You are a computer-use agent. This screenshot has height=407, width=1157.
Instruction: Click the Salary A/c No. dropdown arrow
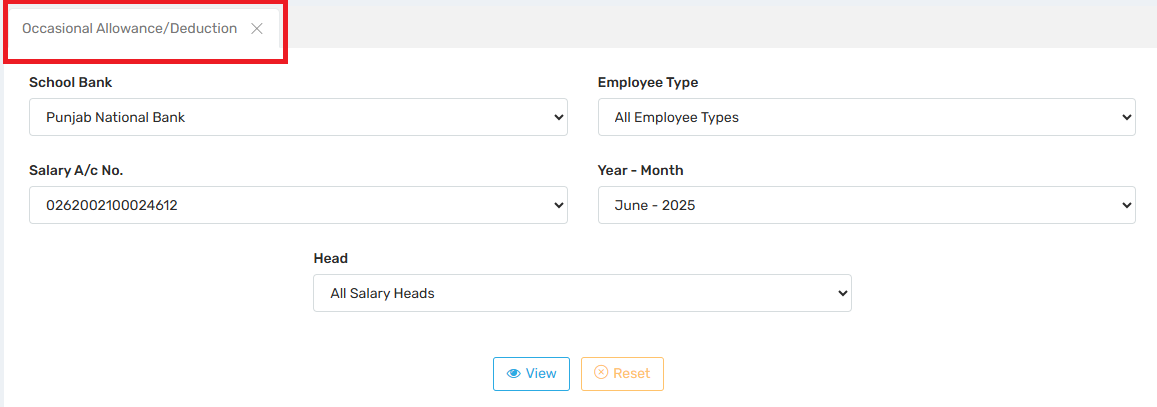click(558, 205)
